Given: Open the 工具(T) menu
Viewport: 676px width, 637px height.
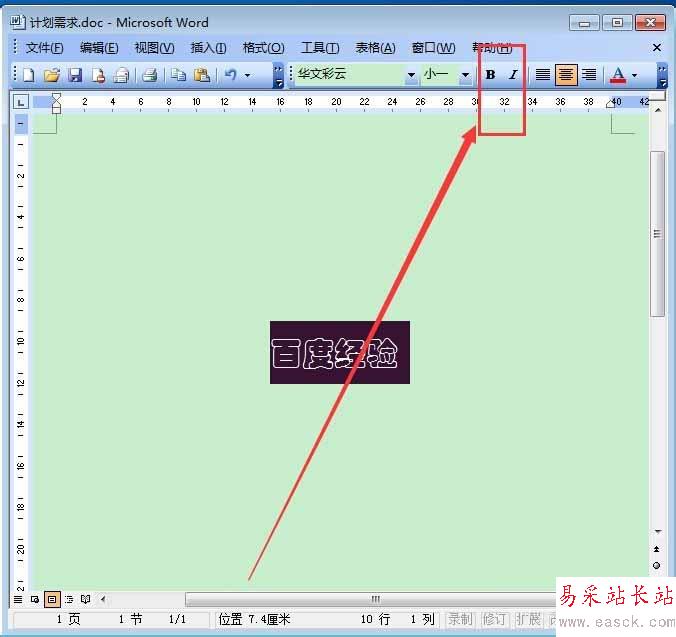Looking at the screenshot, I should [320, 47].
